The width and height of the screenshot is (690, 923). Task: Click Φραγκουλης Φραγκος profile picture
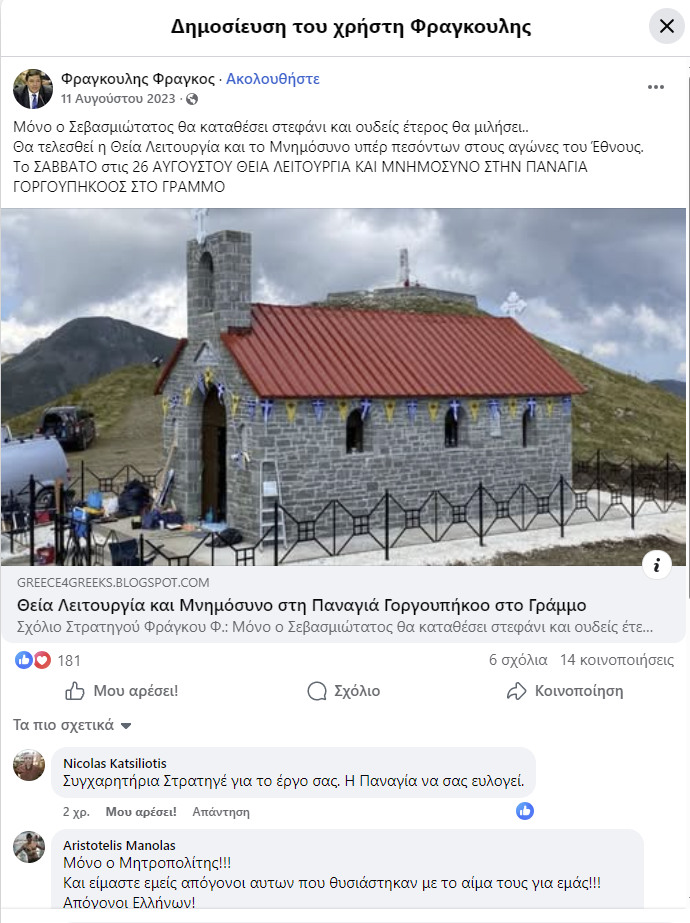pyautogui.click(x=33, y=89)
